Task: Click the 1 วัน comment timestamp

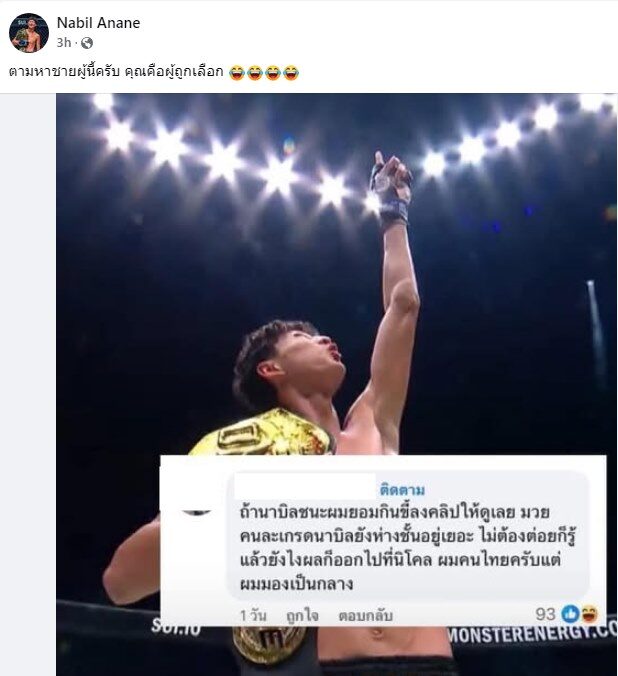Action: [x=253, y=616]
